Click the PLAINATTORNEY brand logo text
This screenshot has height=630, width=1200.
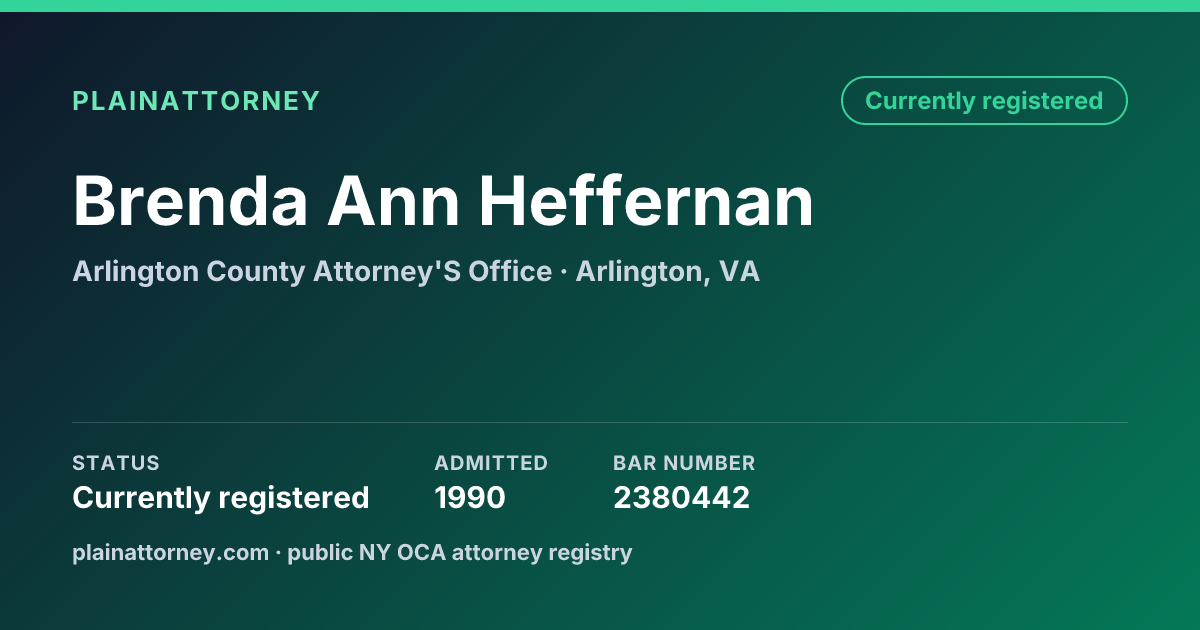196,101
